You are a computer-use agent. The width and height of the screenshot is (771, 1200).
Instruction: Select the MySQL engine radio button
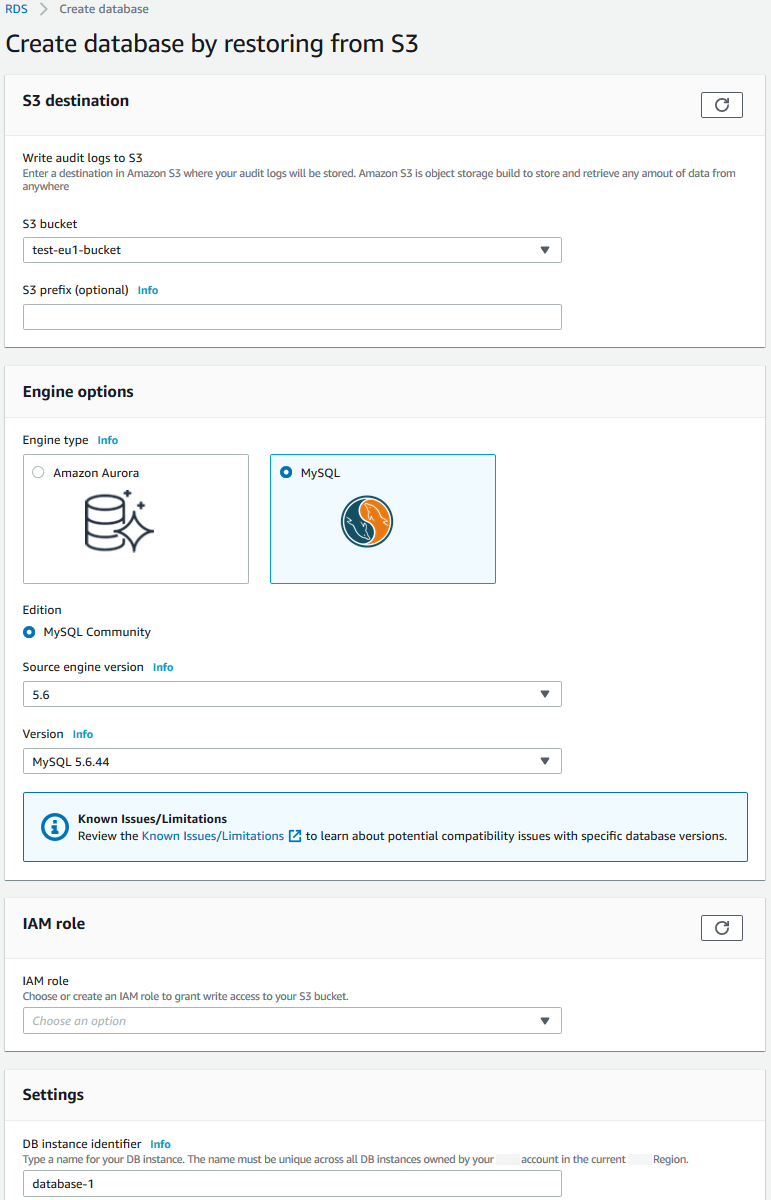(x=287, y=473)
